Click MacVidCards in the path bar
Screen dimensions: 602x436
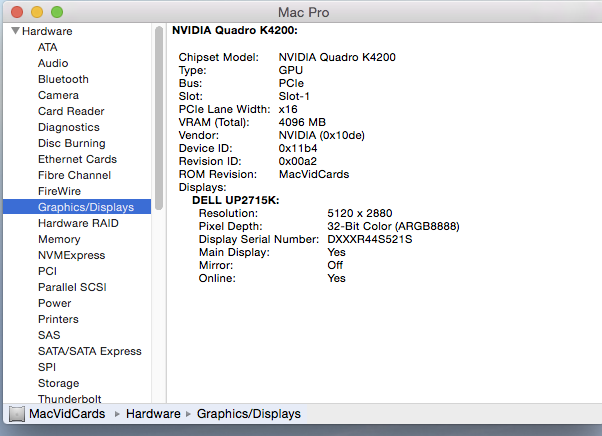pos(67,414)
